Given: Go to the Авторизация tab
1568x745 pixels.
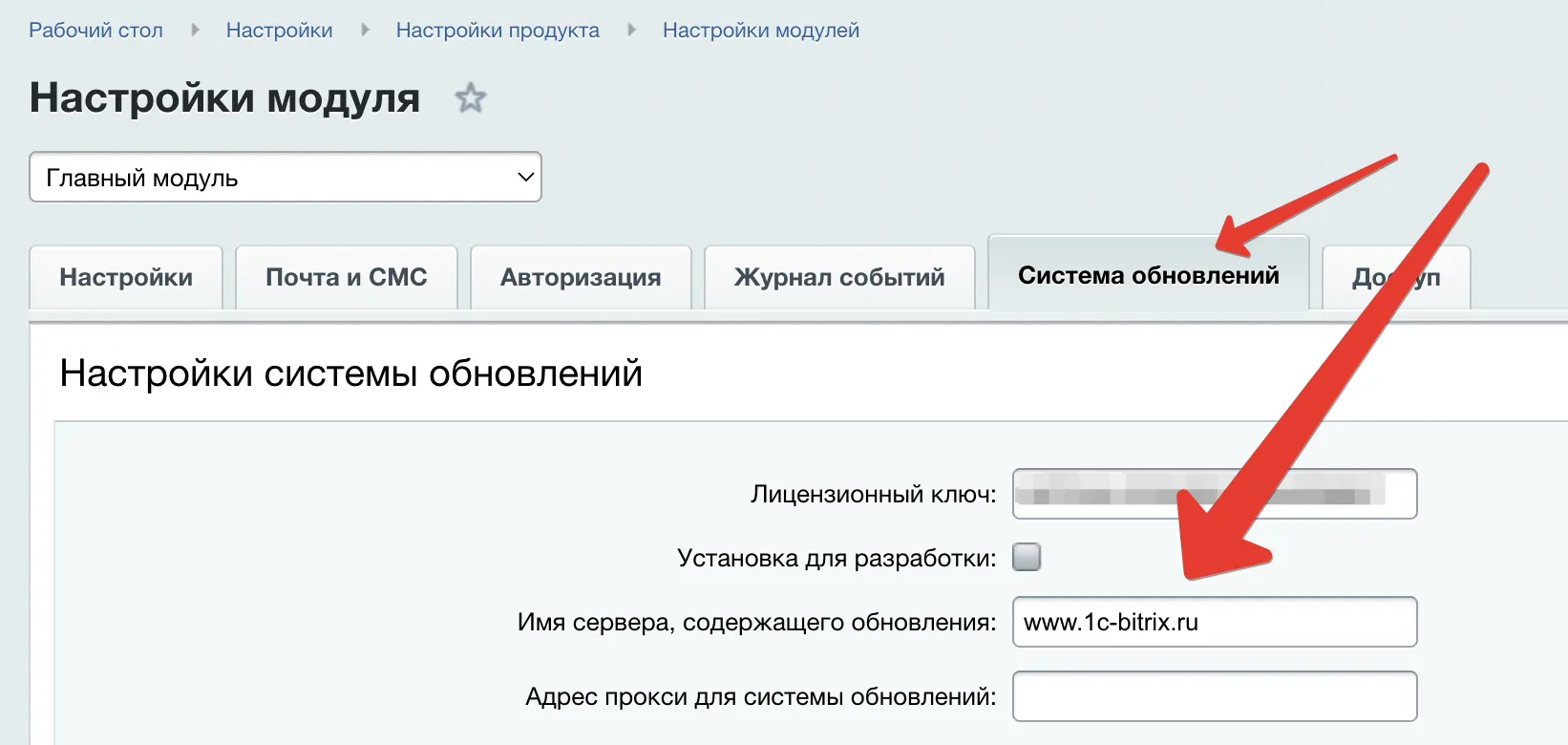Looking at the screenshot, I should (x=581, y=278).
